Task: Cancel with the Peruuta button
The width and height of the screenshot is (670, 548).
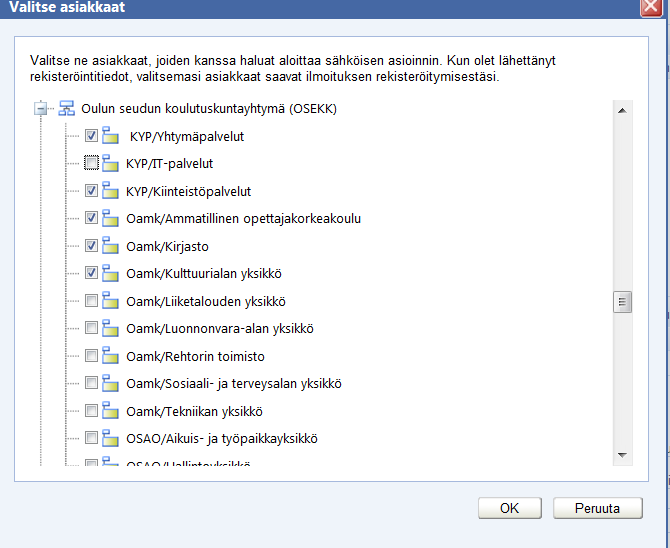Action: [x=597, y=508]
